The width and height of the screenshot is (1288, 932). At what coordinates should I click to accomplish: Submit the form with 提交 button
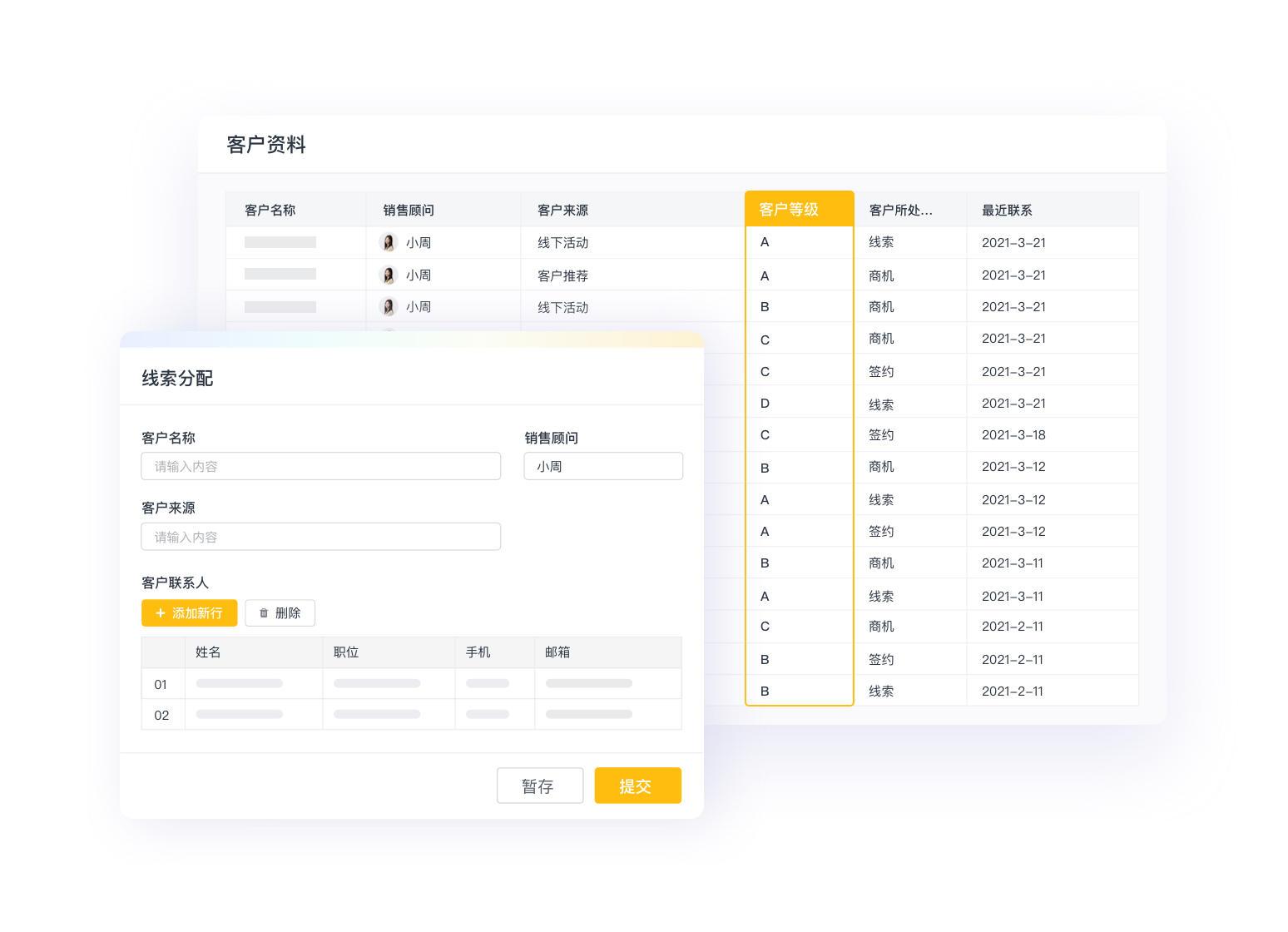[637, 786]
